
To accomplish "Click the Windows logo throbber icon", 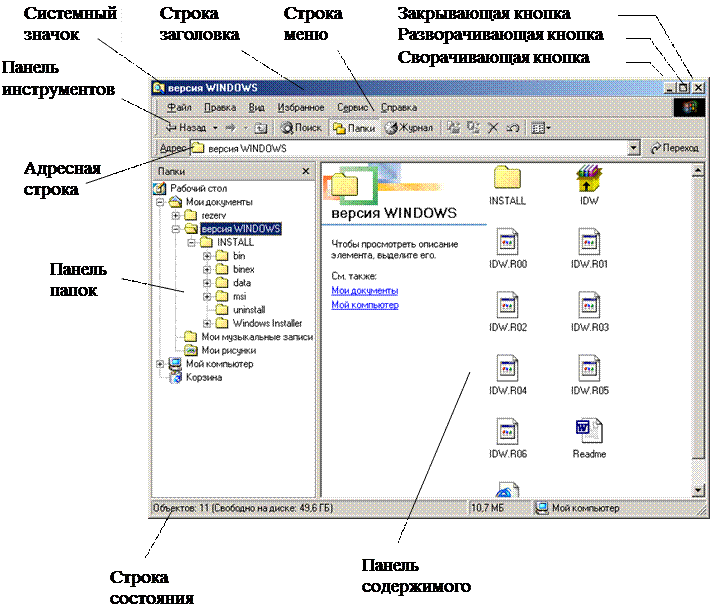I will [x=689, y=108].
